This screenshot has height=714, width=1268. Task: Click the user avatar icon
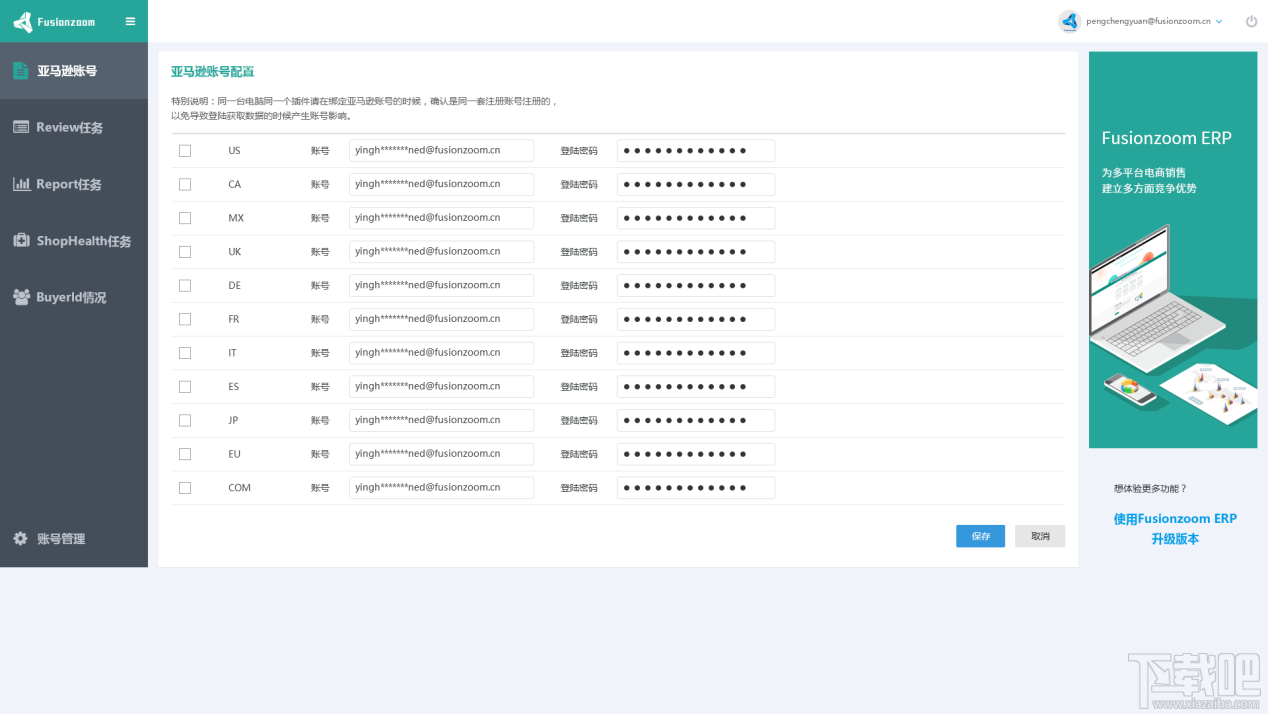pos(1070,21)
